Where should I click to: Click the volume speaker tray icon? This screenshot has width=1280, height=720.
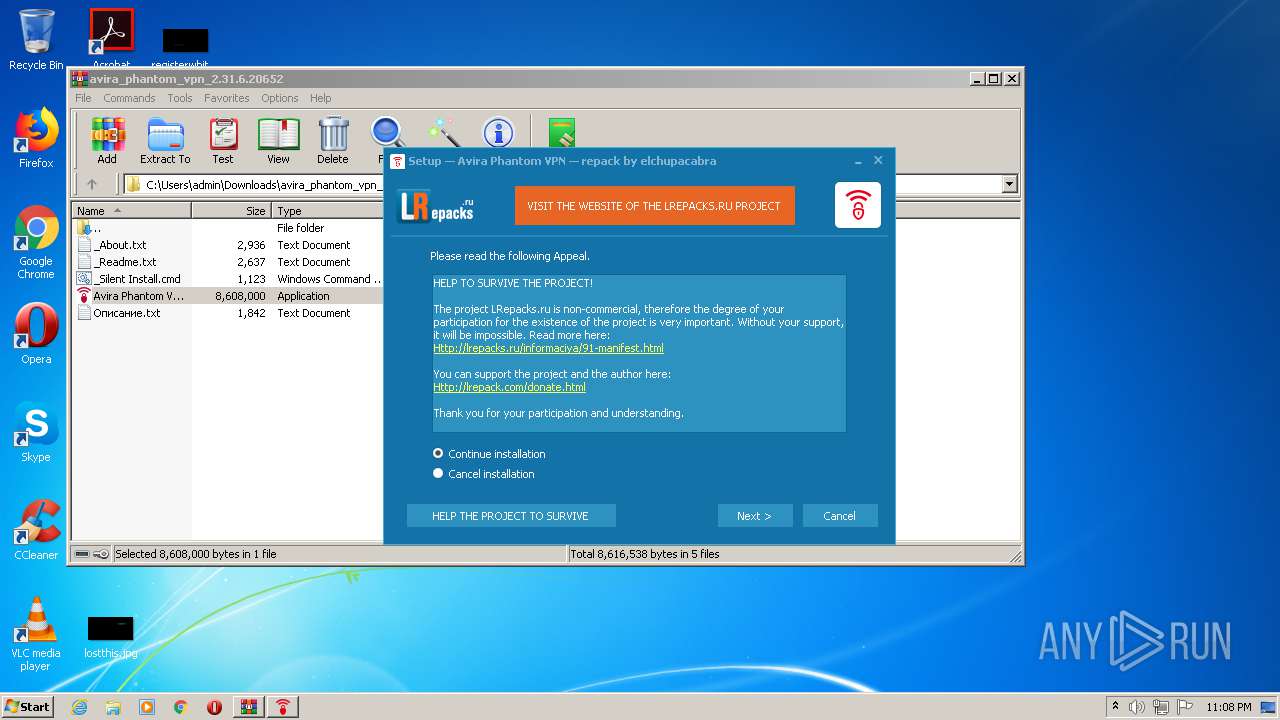(x=1137, y=707)
